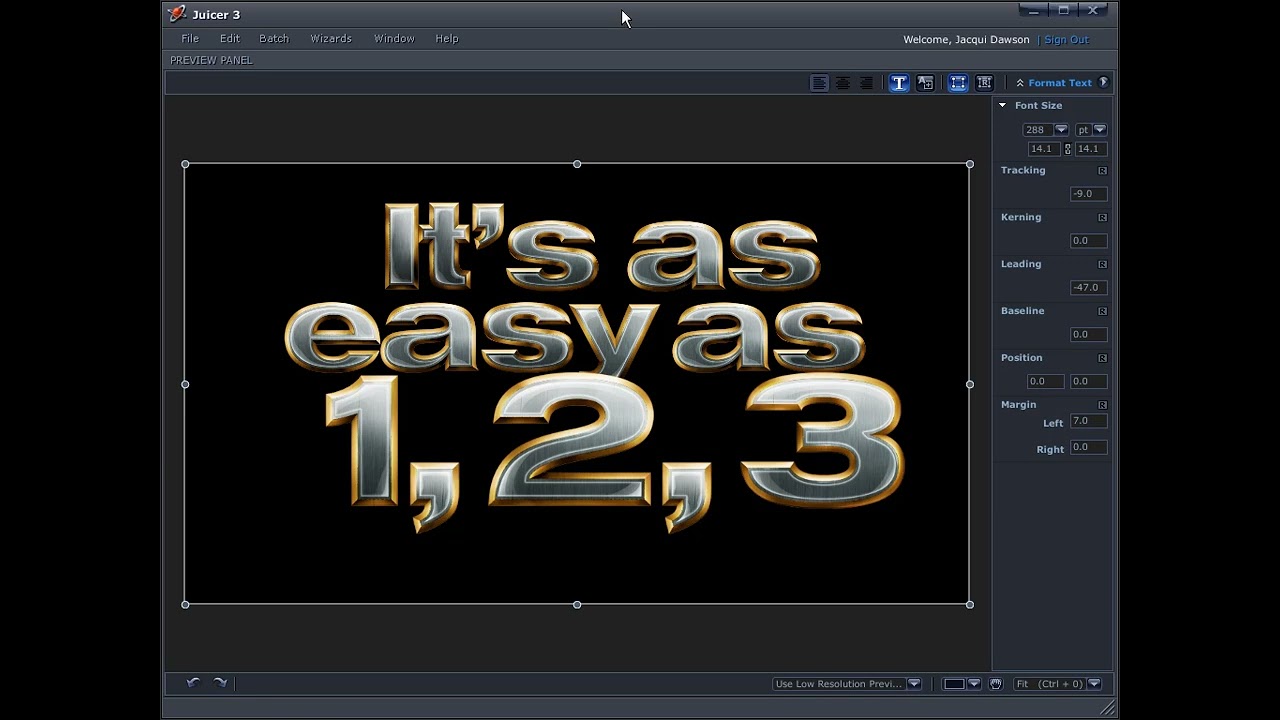1280x720 pixels.
Task: Click the Tracking value field -9.0
Action: (1087, 194)
